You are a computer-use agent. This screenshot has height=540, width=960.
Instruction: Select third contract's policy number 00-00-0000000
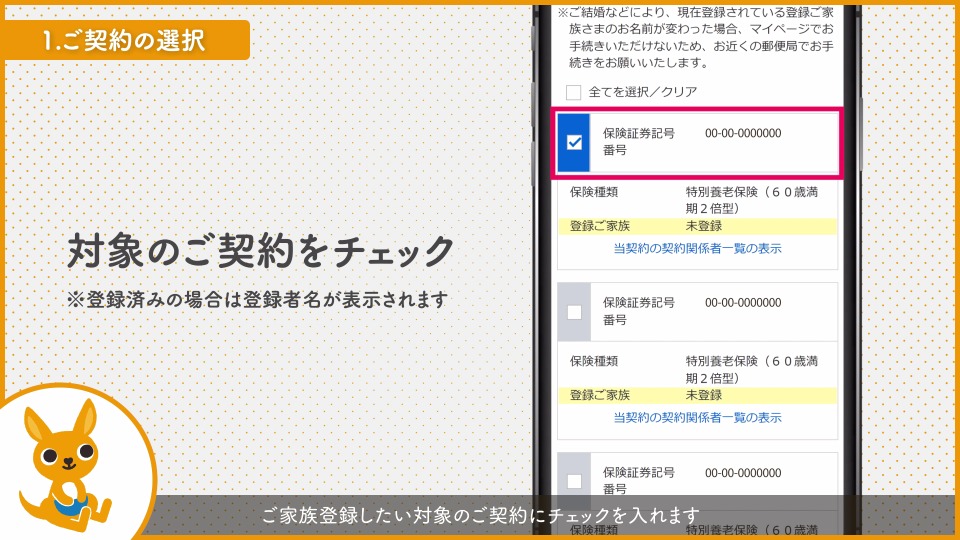point(743,472)
